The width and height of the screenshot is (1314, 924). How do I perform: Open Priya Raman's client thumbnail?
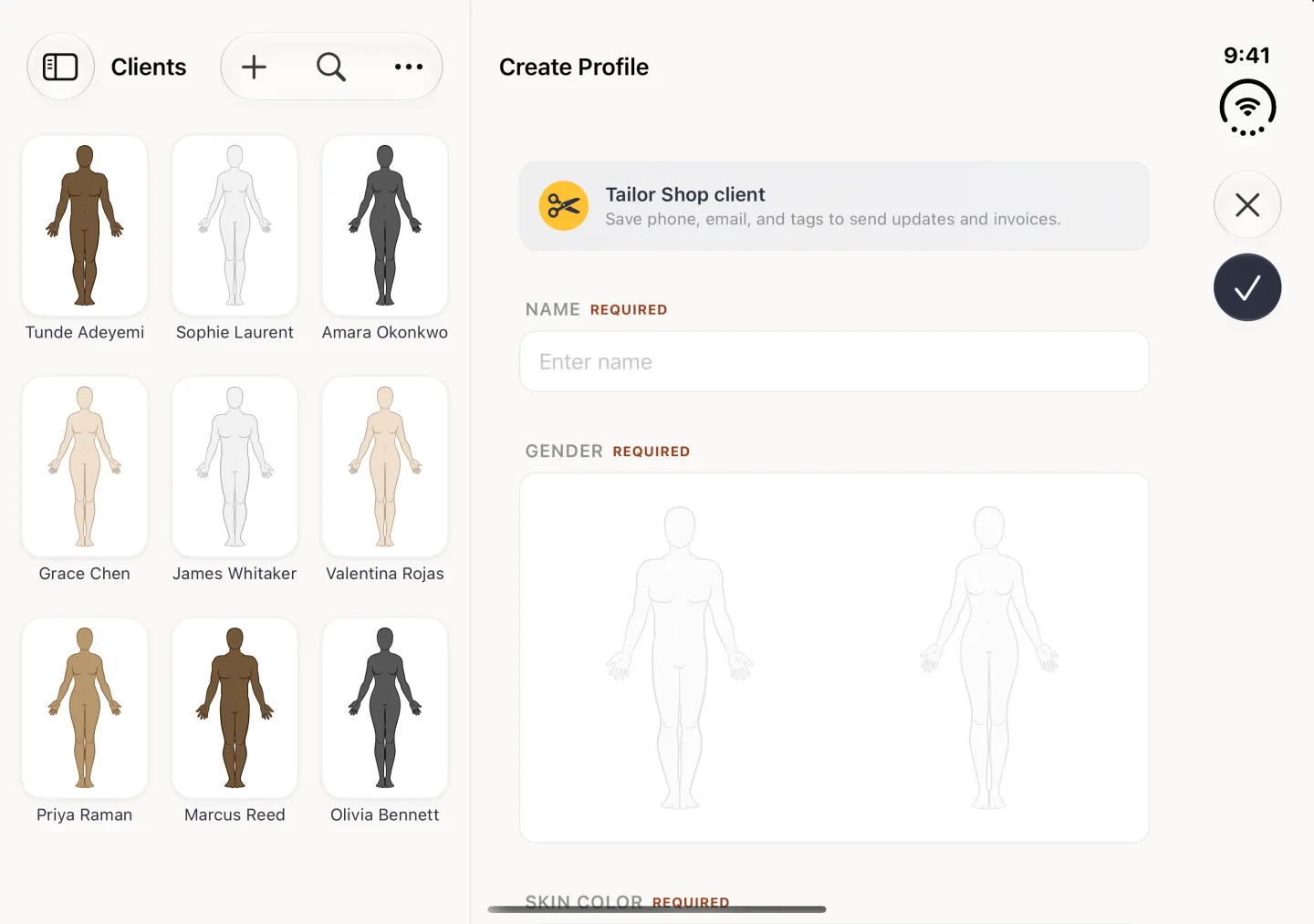(x=85, y=708)
